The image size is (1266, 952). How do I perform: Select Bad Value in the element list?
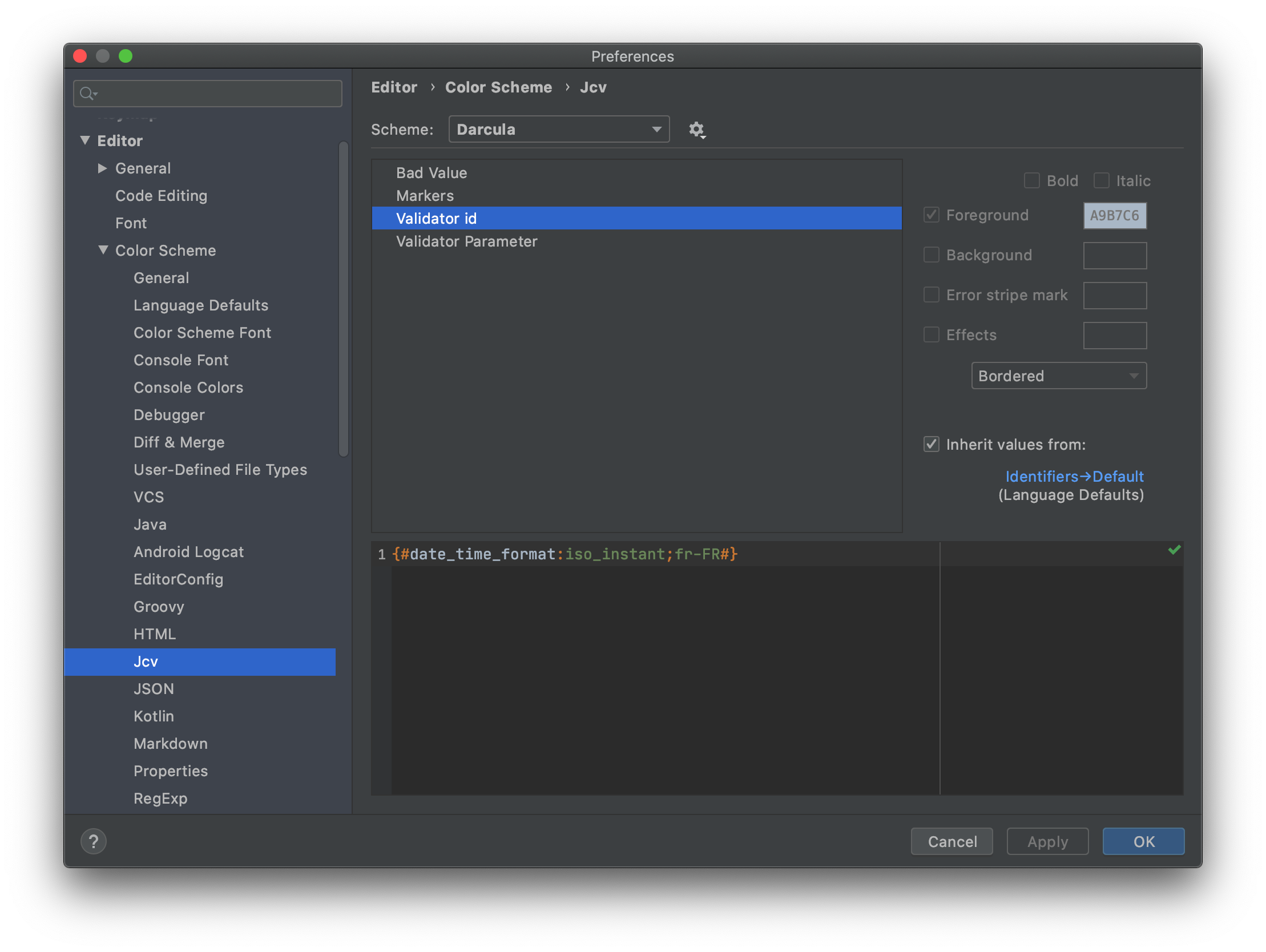432,172
